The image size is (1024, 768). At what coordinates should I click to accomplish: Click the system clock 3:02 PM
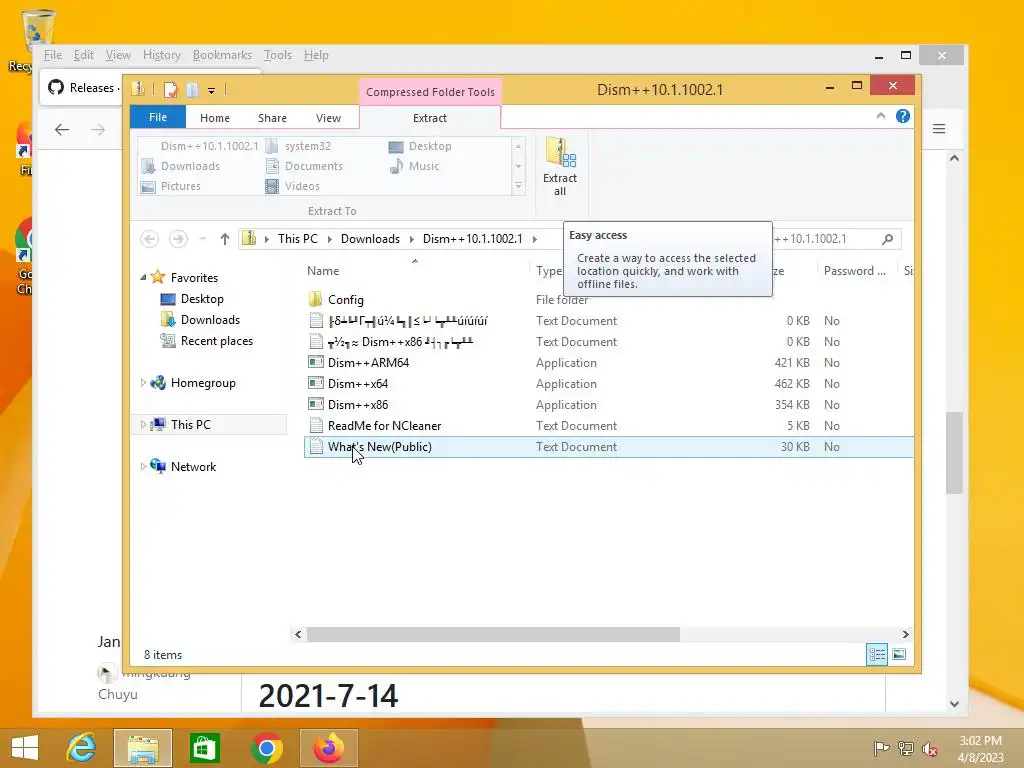coord(980,741)
